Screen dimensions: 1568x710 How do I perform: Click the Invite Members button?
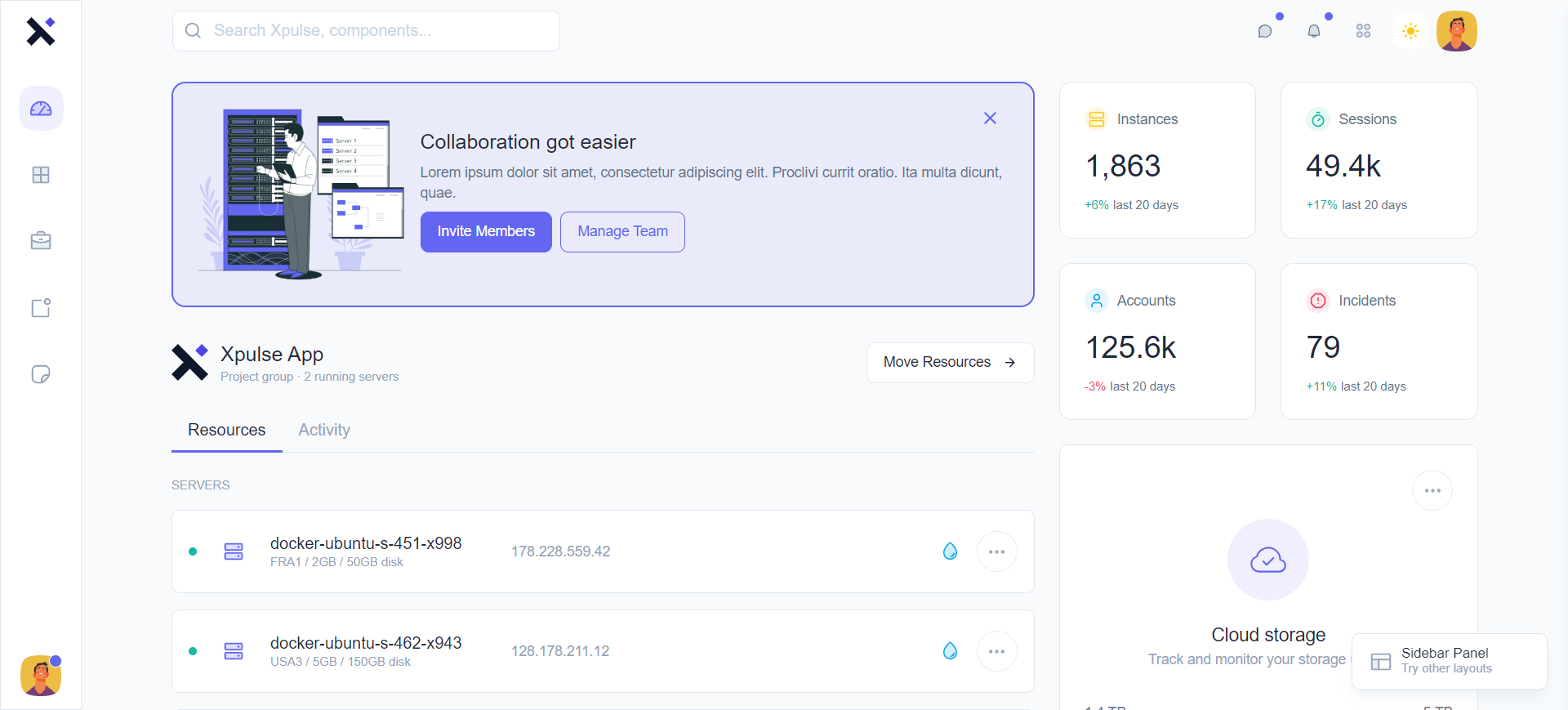(486, 232)
